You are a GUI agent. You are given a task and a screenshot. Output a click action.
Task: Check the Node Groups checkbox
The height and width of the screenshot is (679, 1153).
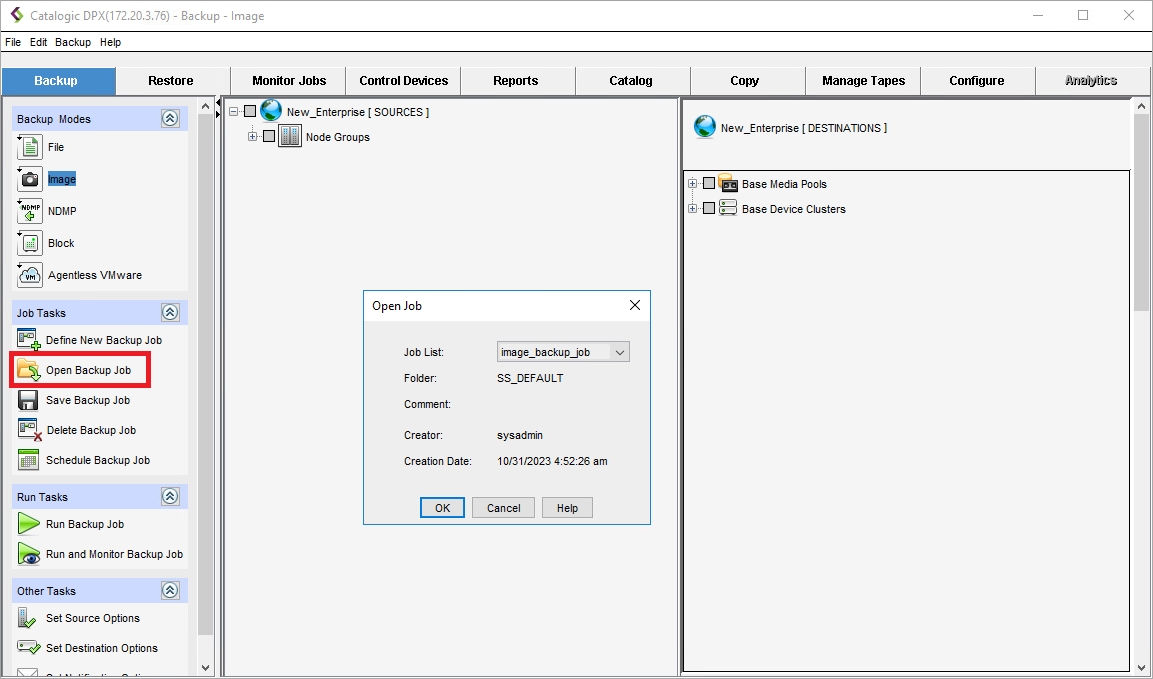pos(268,137)
